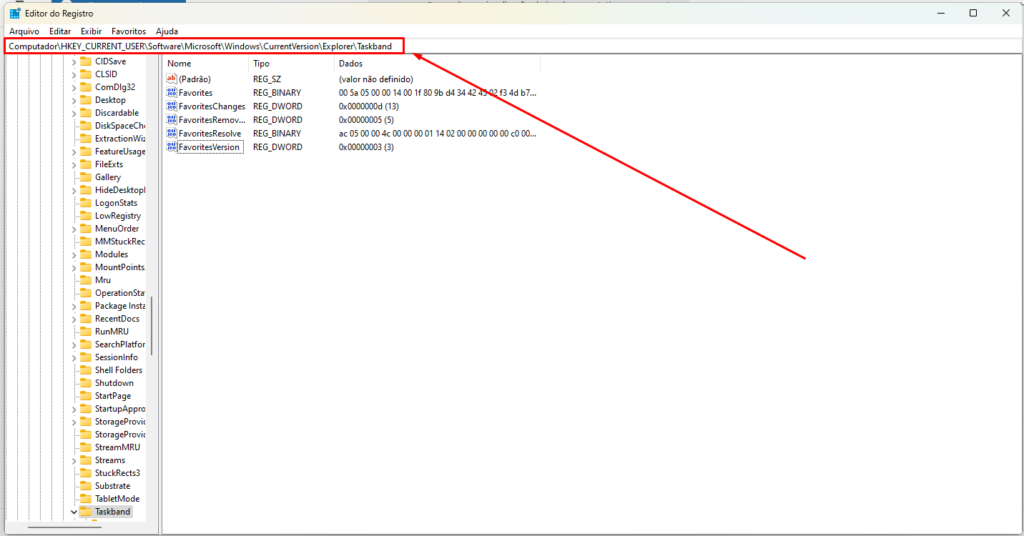Image resolution: width=1024 pixels, height=536 pixels.
Task: Expand the StartupAppro key
Action: pos(74,409)
